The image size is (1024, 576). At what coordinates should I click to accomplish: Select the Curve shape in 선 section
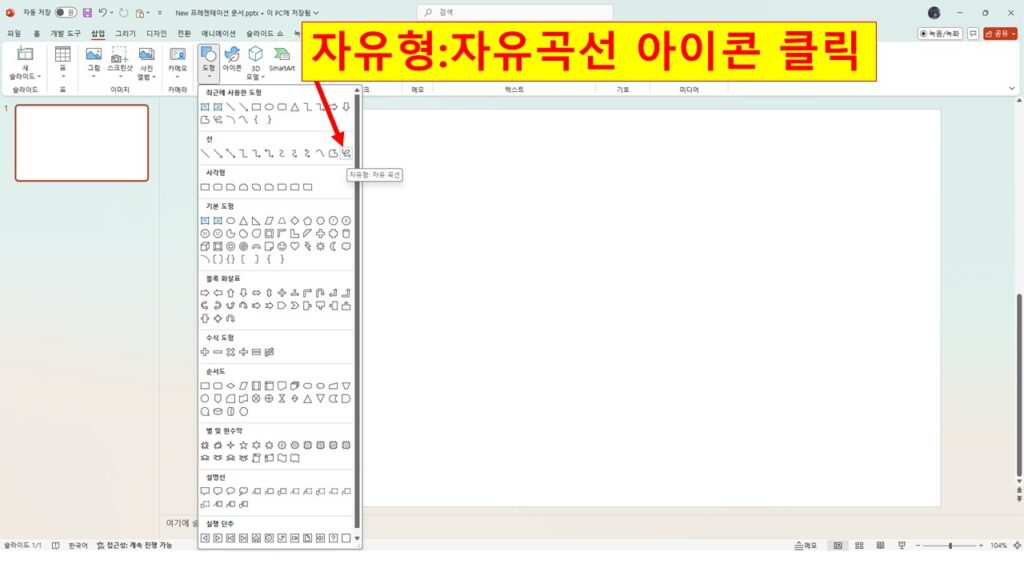coord(320,153)
